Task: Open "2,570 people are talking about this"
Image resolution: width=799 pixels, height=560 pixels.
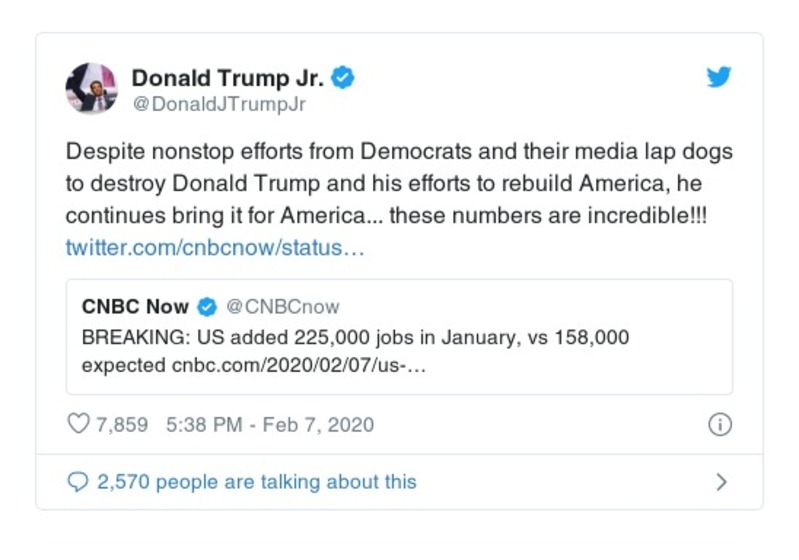Action: [256, 482]
